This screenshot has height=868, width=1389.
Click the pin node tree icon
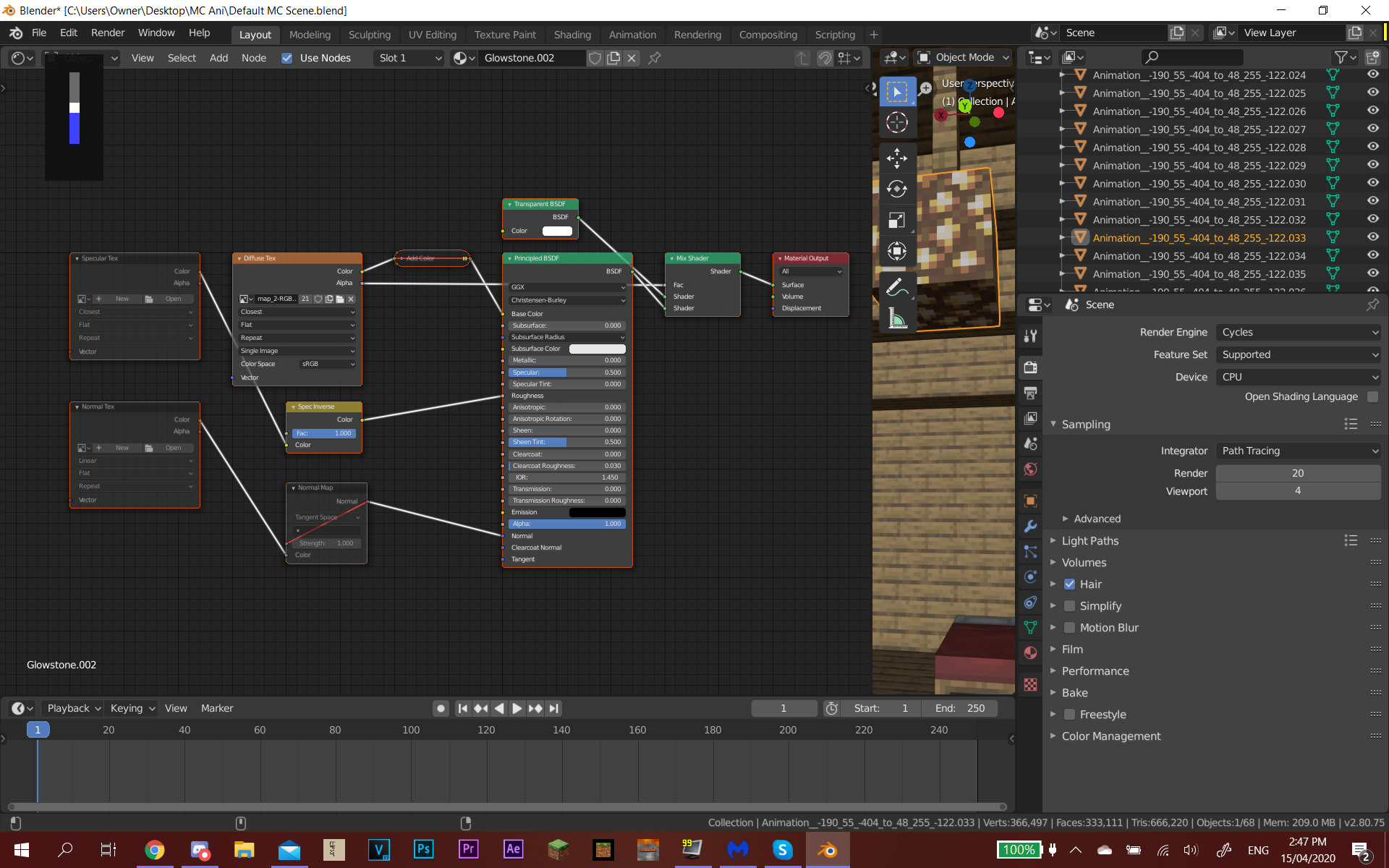point(655,58)
